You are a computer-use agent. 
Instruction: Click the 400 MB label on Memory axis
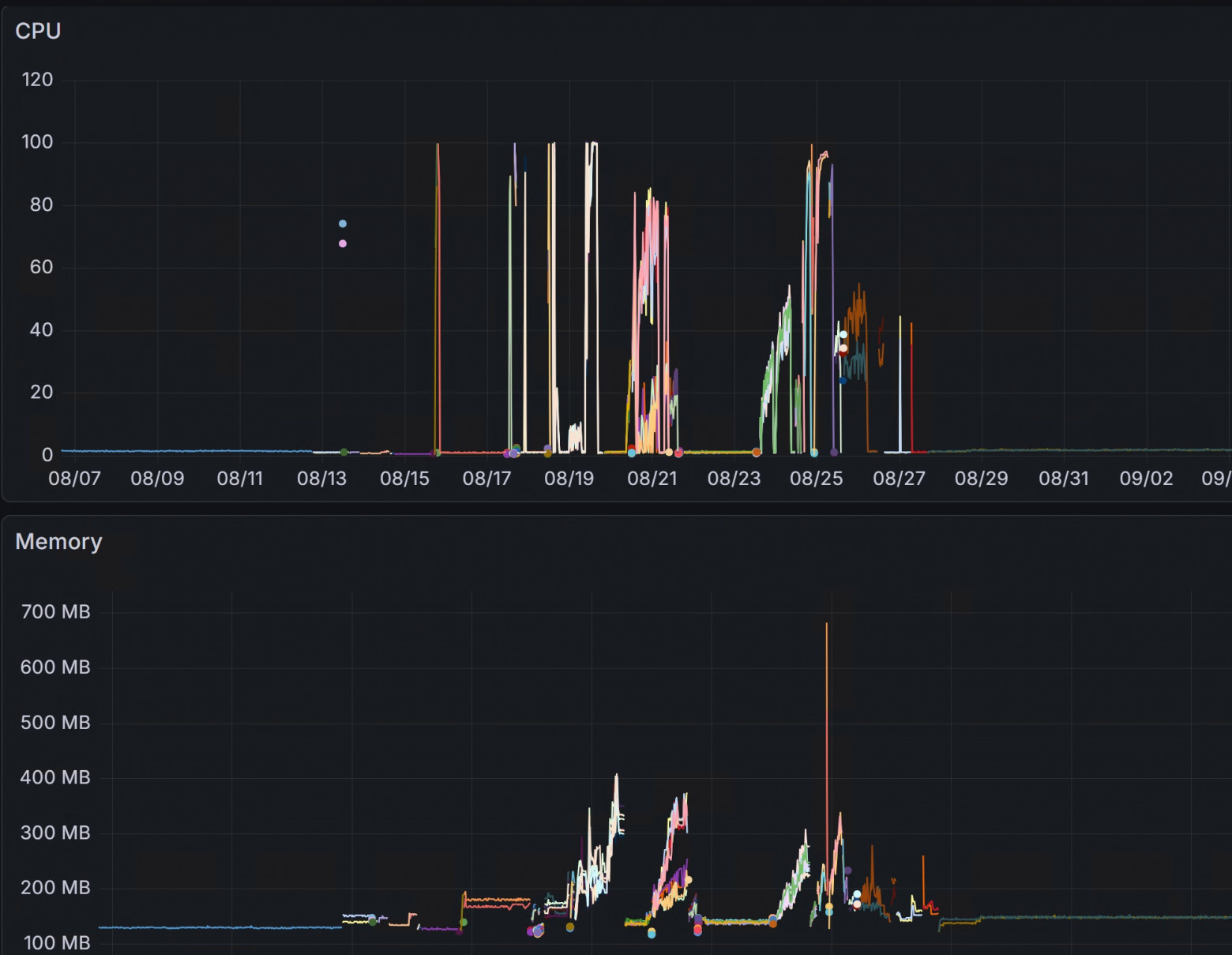[55, 777]
